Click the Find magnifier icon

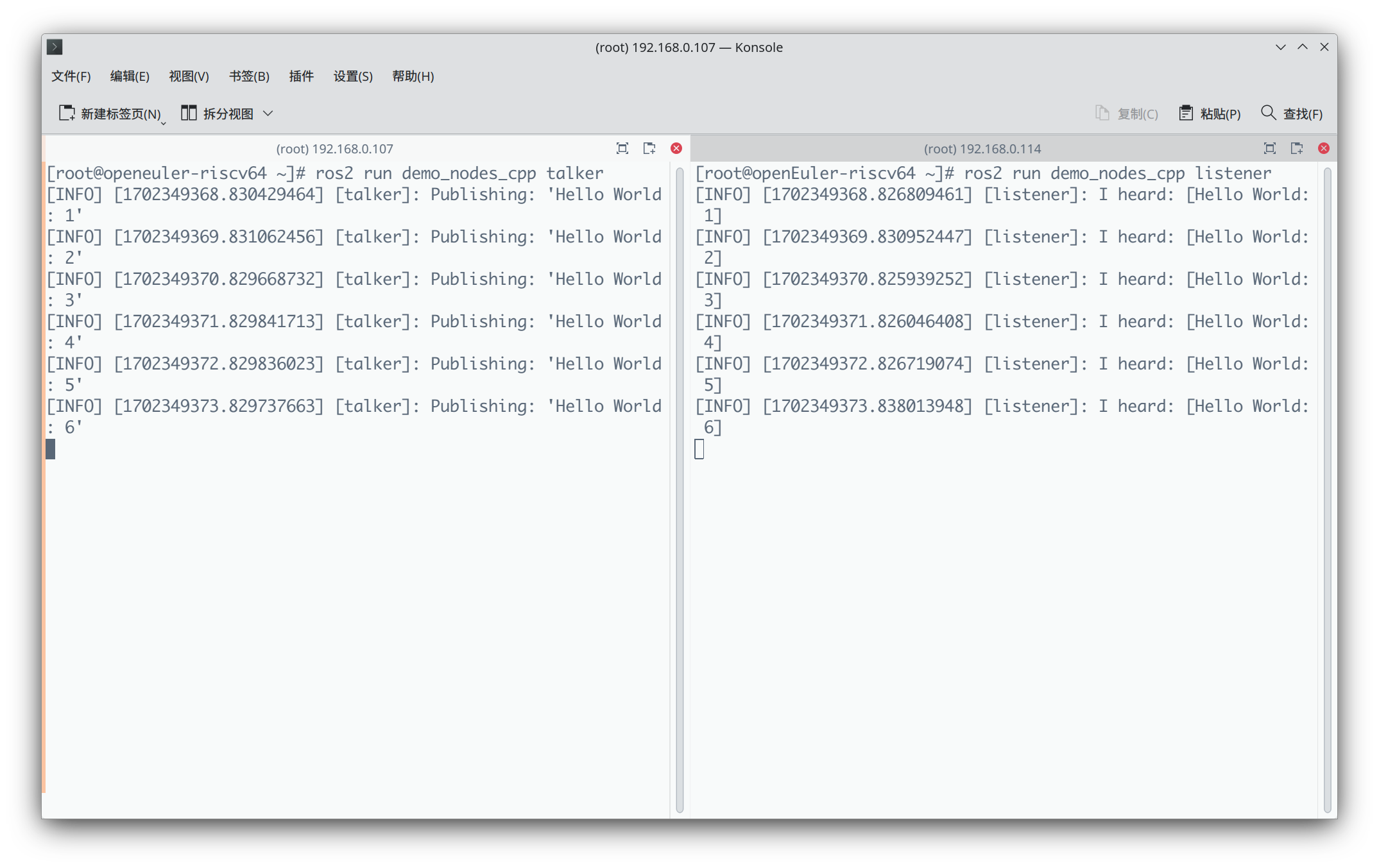1268,114
